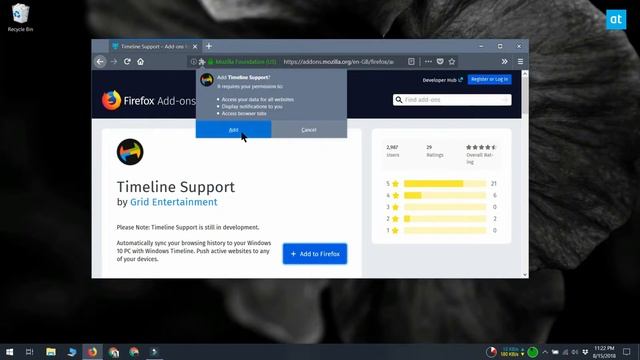Image resolution: width=640 pixels, height=360 pixels.
Task: Click the URL address bar text
Action: [338, 62]
